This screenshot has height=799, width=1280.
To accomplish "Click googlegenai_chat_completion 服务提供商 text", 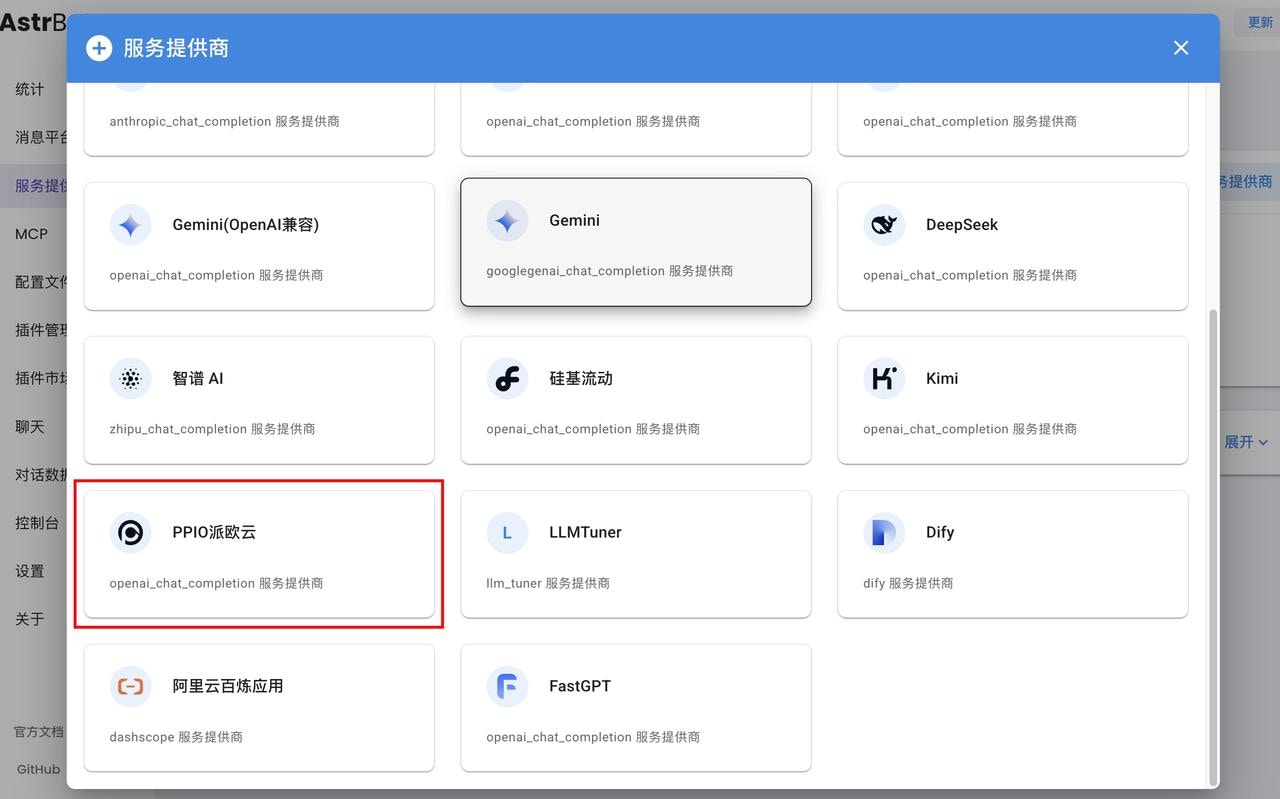I will click(x=610, y=271).
